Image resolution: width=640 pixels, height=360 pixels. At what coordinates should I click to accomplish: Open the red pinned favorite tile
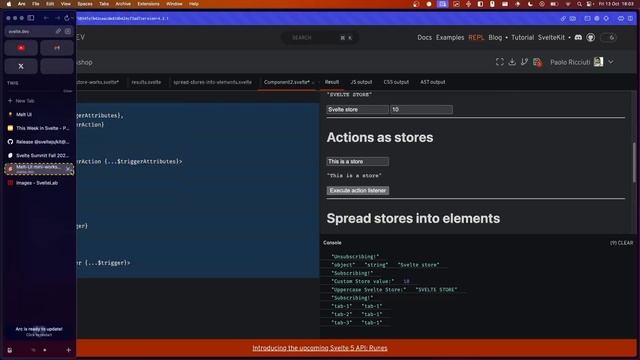click(x=21, y=48)
